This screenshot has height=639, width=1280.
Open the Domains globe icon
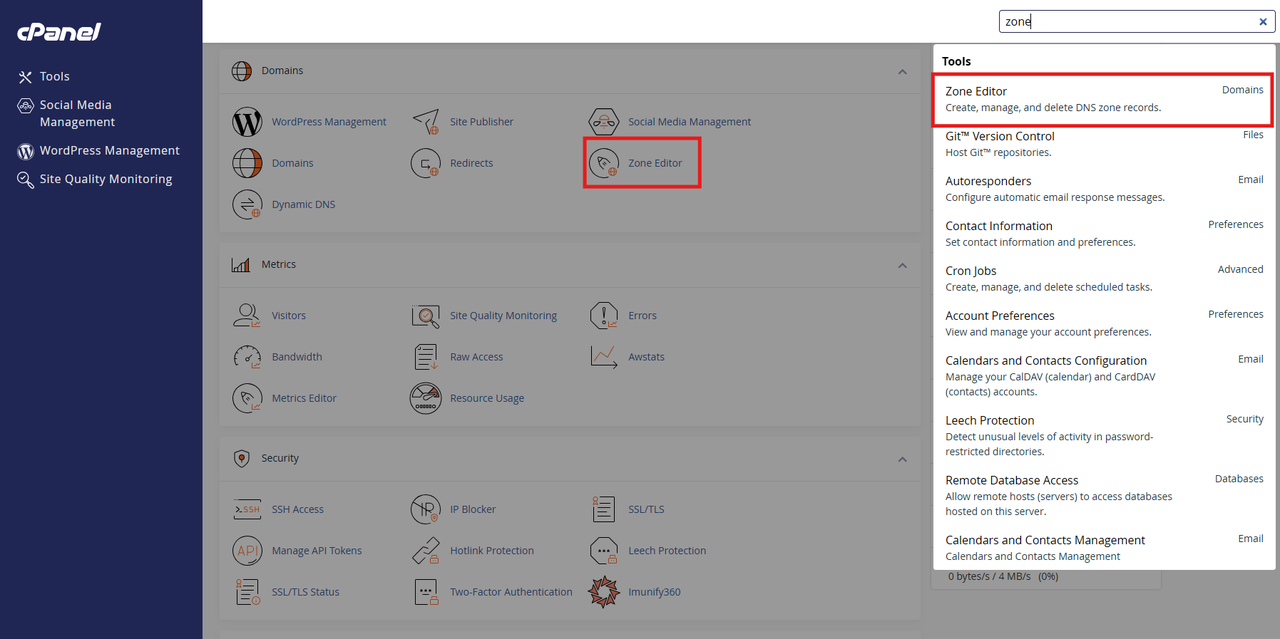pyautogui.click(x=247, y=163)
